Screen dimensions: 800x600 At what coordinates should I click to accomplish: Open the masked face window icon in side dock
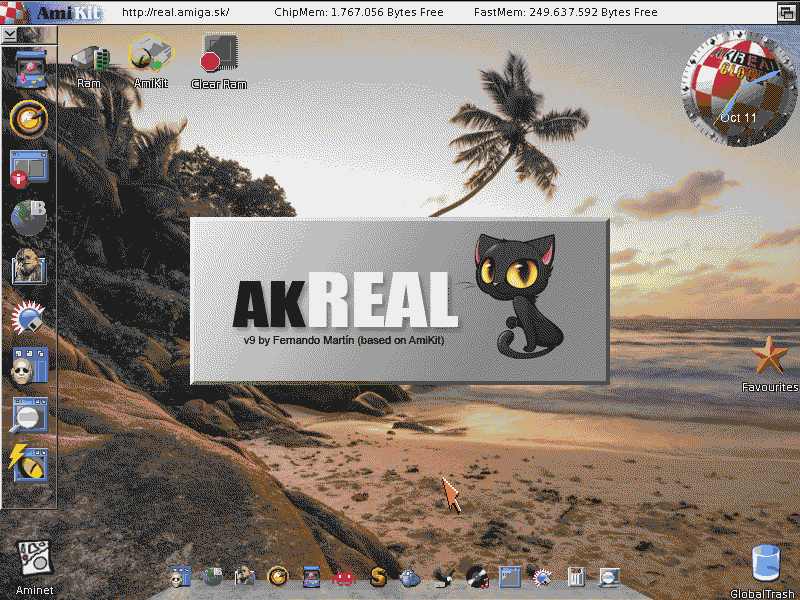pos(29,365)
